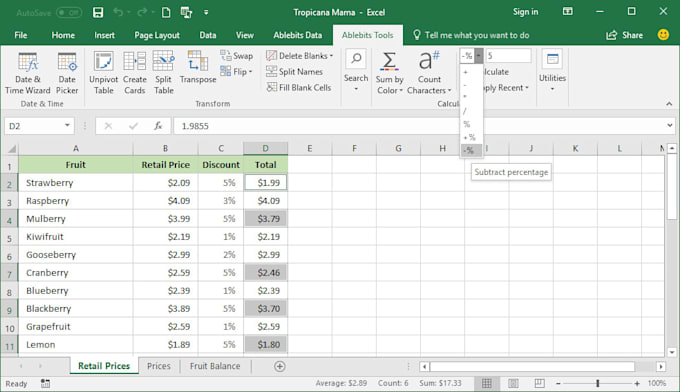680x392 pixels.
Task: Click the zoom out minus button
Action: coord(558,383)
